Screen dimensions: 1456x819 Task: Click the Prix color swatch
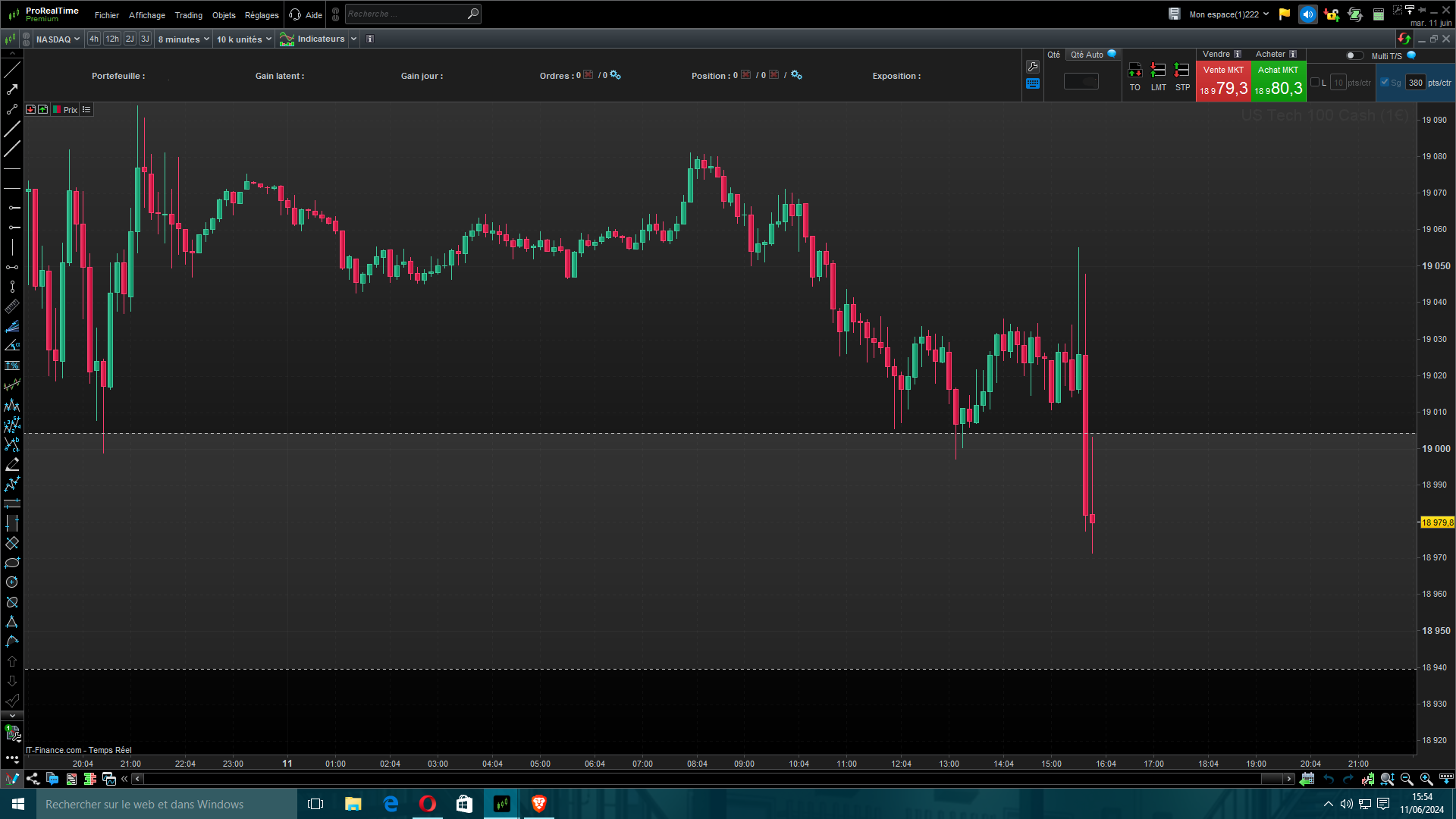[x=57, y=110]
